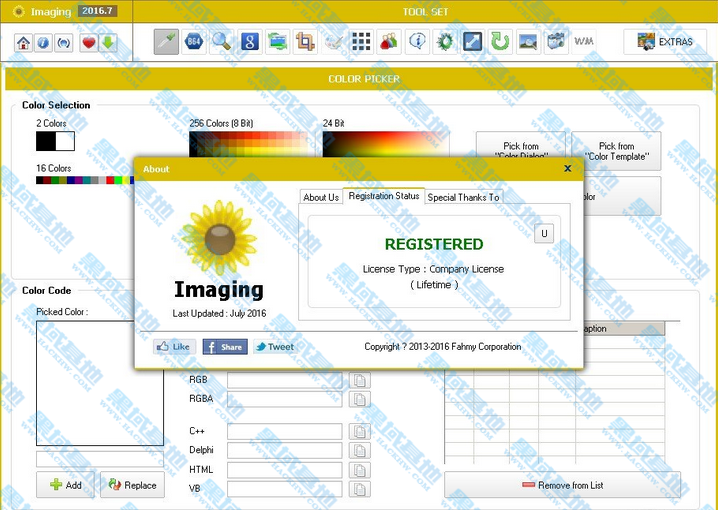
Task: Open the magnifying glass search tool
Action: pyautogui.click(x=222, y=42)
